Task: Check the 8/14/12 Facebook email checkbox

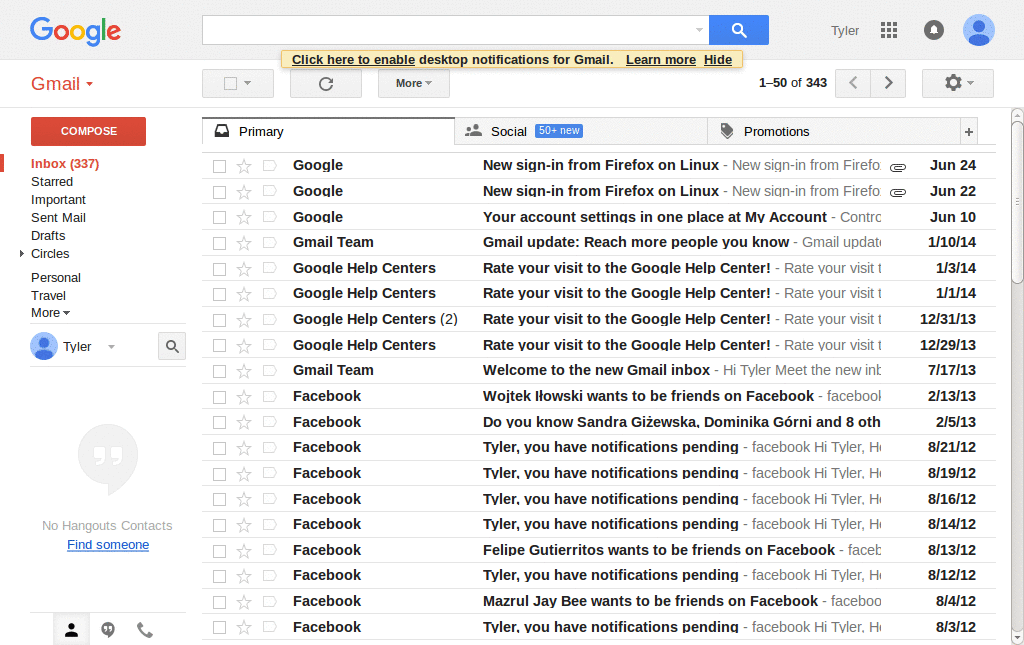Action: click(219, 526)
